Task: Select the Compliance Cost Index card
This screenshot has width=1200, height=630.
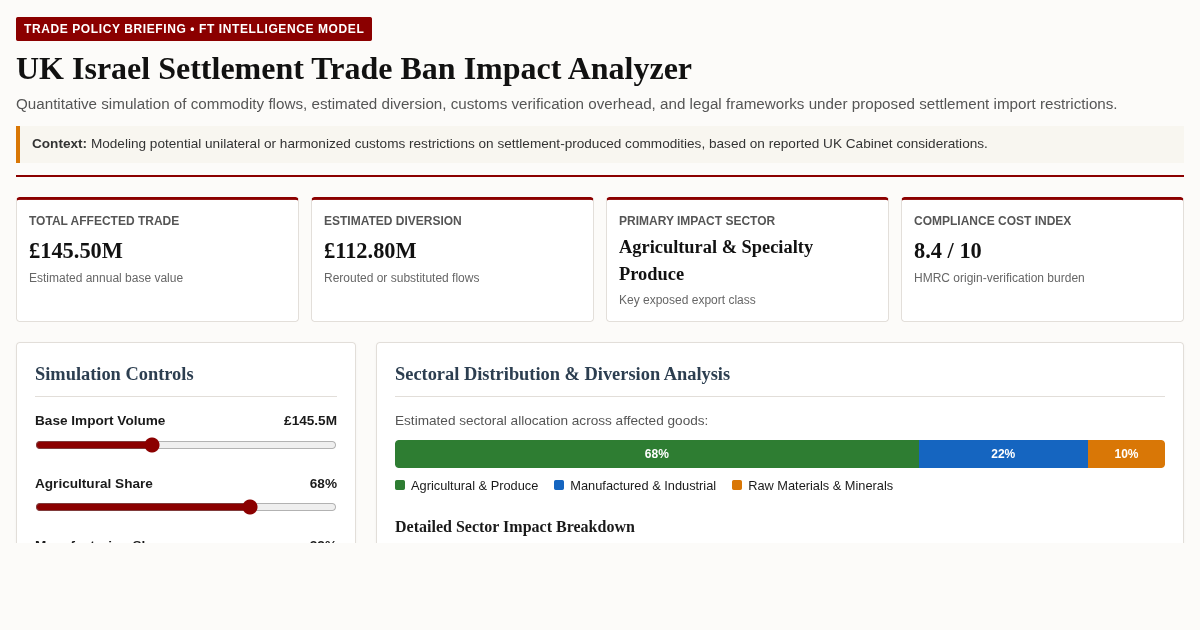Action: 1042,259
